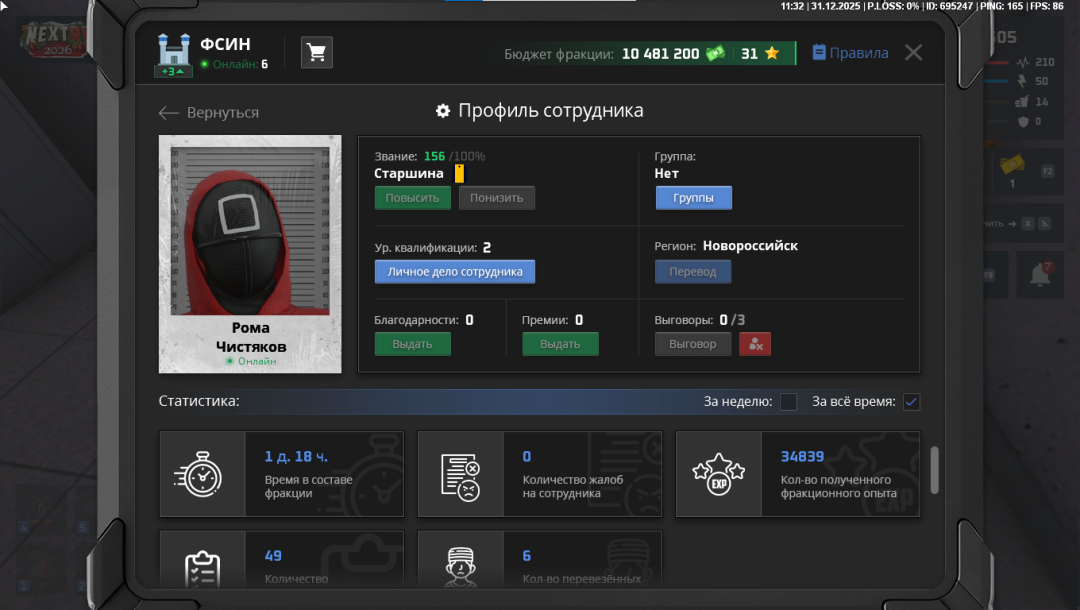The image size is (1080, 610).
Task: Click "Перевод" region transfer button
Action: pyautogui.click(x=693, y=272)
